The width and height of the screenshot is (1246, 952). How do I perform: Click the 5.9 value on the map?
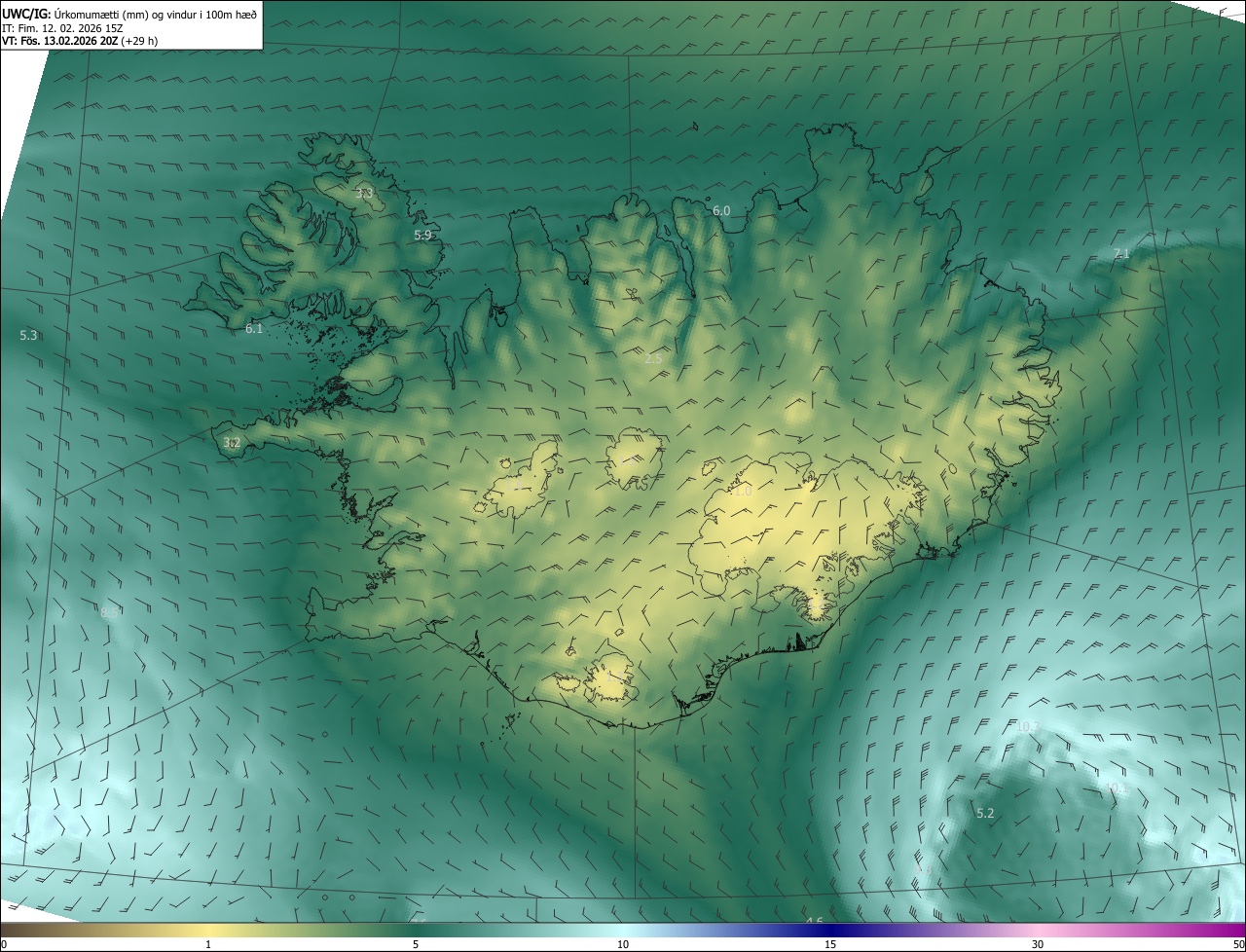click(422, 235)
